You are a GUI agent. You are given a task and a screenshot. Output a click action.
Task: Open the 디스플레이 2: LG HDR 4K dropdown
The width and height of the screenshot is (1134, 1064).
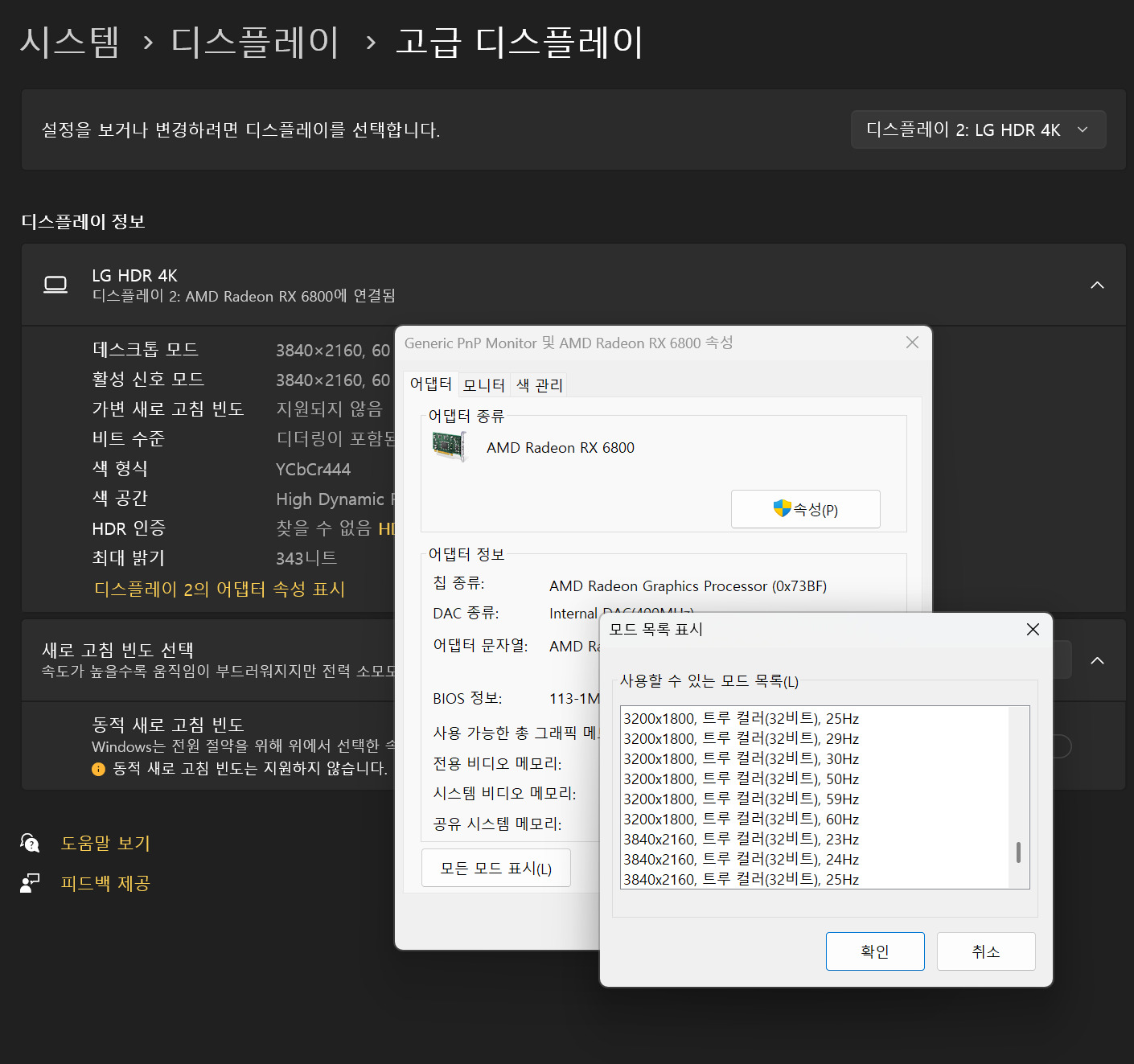click(x=978, y=129)
